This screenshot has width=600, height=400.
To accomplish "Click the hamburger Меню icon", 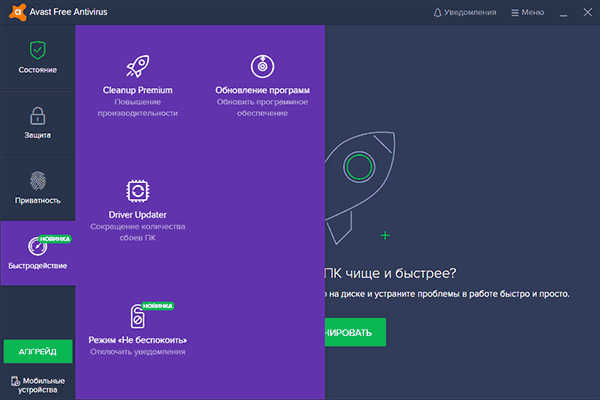I will pos(515,13).
